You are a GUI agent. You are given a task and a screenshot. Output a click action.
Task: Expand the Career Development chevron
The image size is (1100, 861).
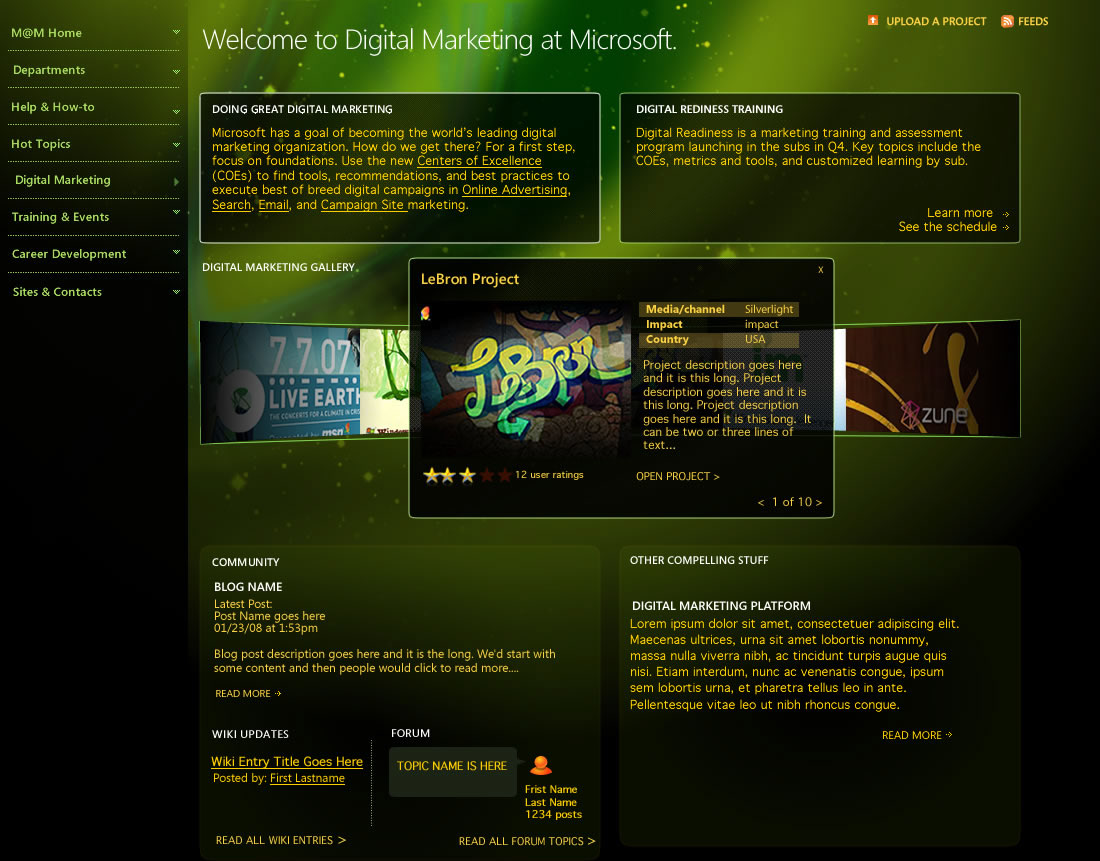[176, 251]
